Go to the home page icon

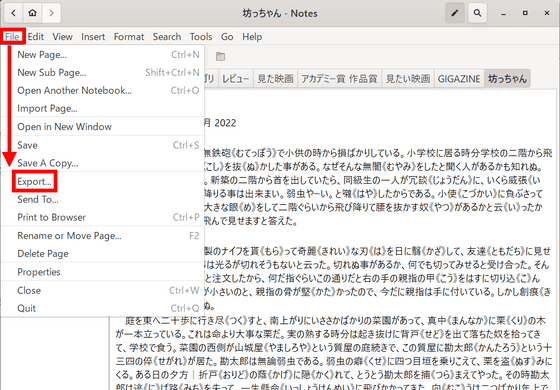click(32, 13)
